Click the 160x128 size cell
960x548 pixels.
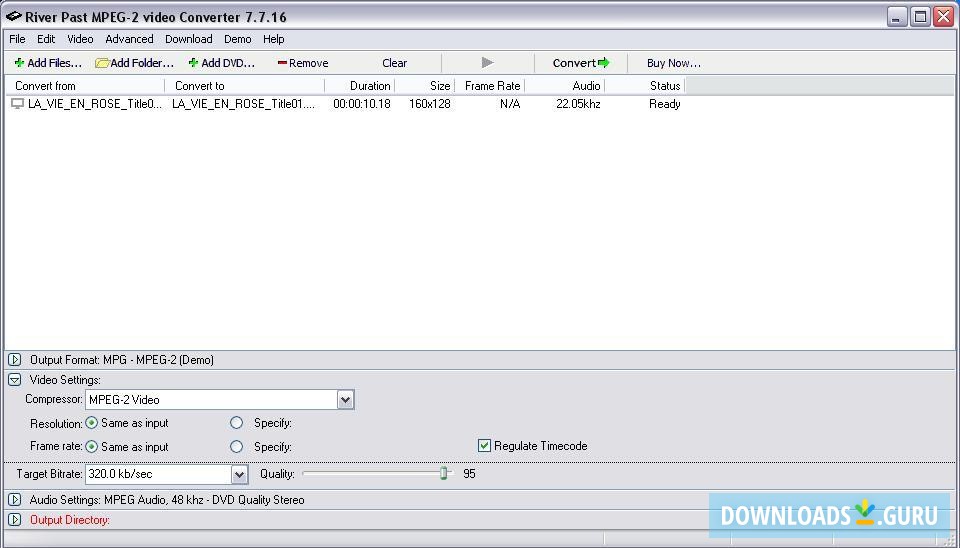click(430, 104)
